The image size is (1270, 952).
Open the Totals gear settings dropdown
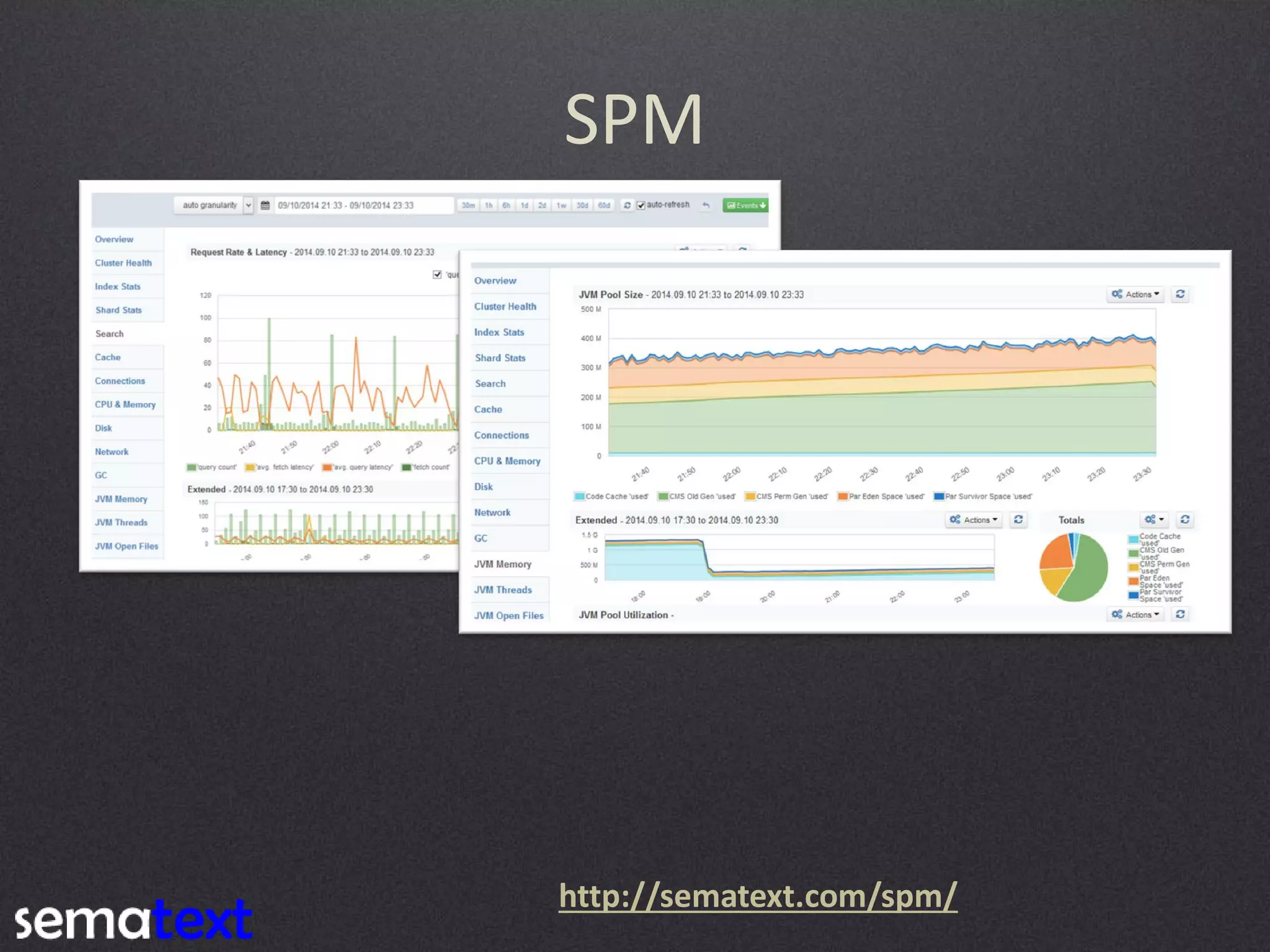1155,519
